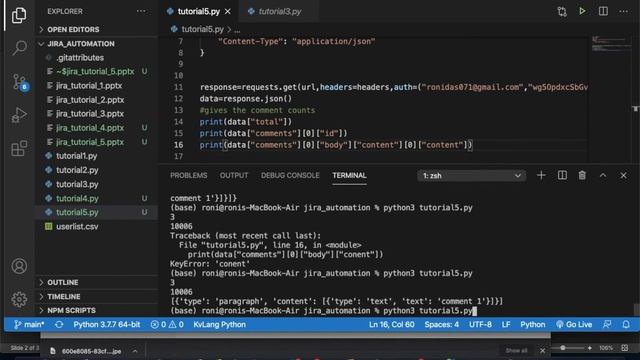640x360 pixels.
Task: Click errors and warnings count in status bar
Action: [167, 324]
